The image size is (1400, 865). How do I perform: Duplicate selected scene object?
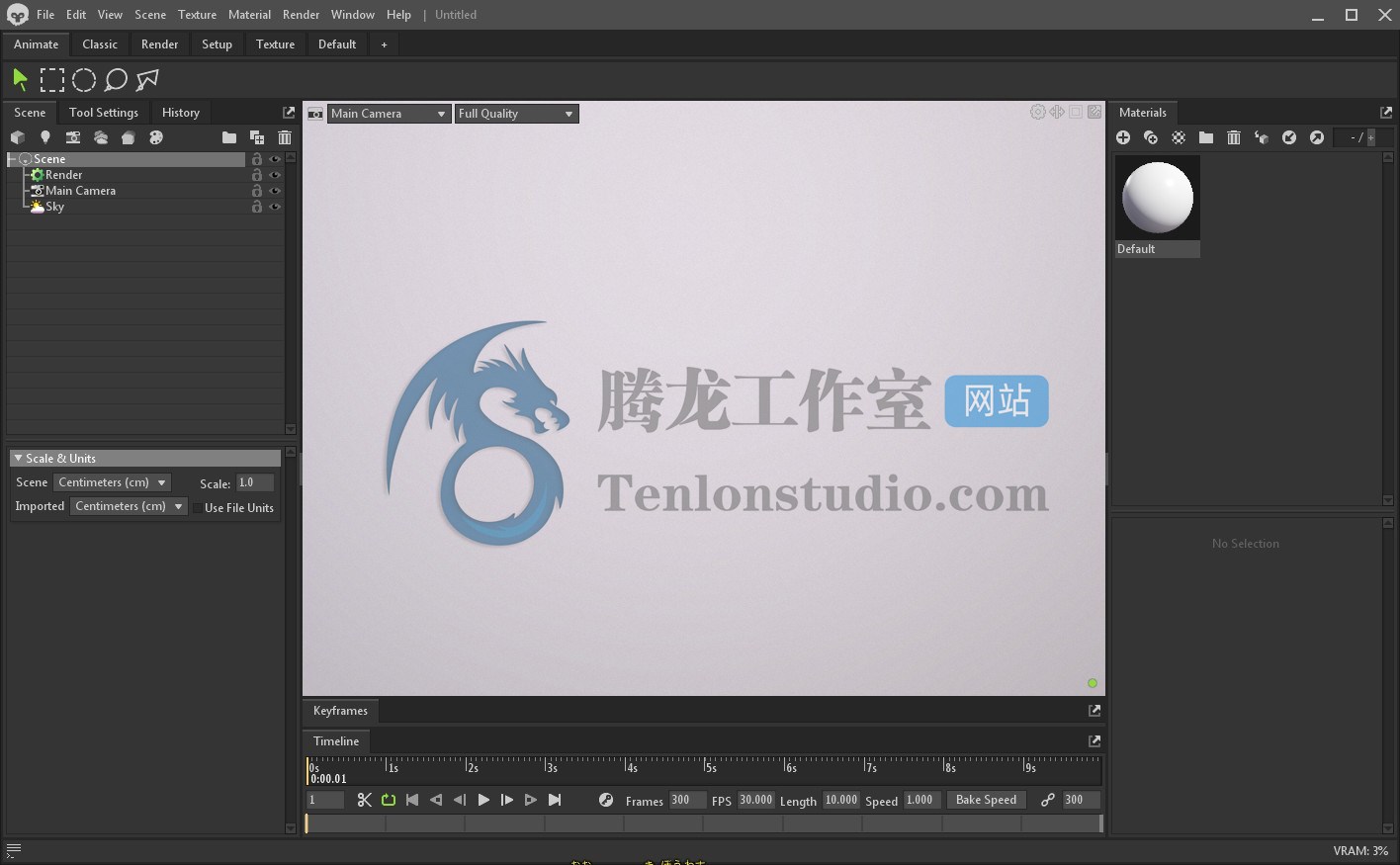pyautogui.click(x=257, y=137)
